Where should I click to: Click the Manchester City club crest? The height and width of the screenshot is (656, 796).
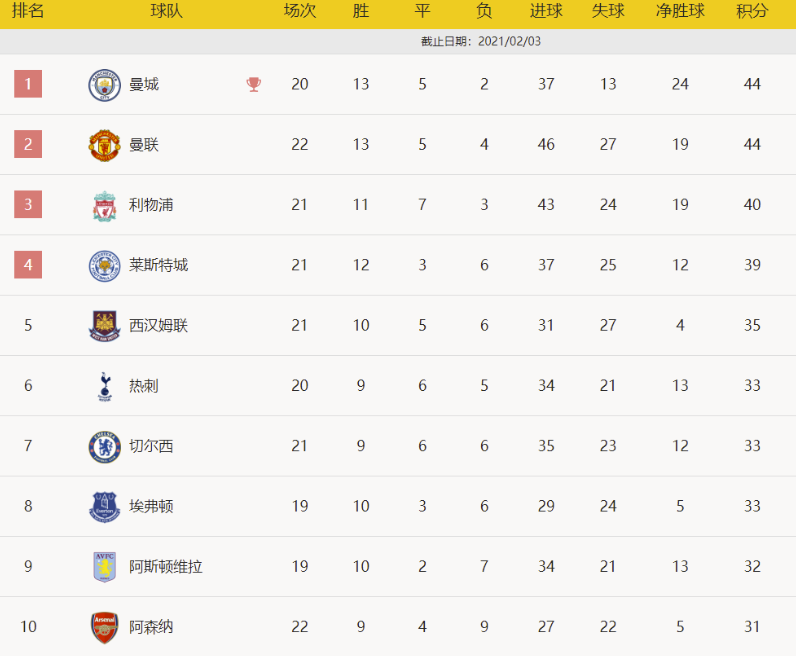point(104,85)
